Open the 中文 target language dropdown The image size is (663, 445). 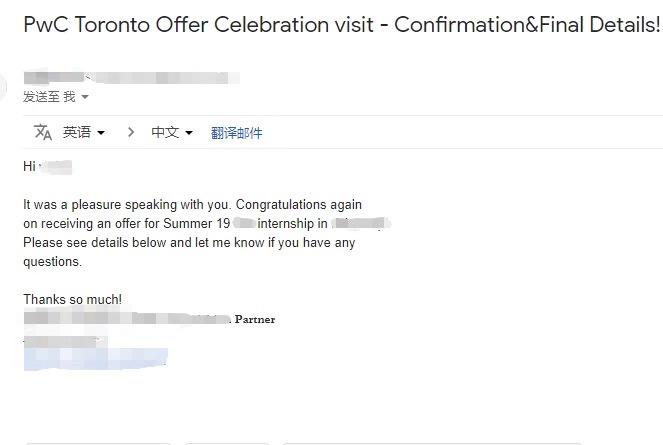click(x=172, y=132)
